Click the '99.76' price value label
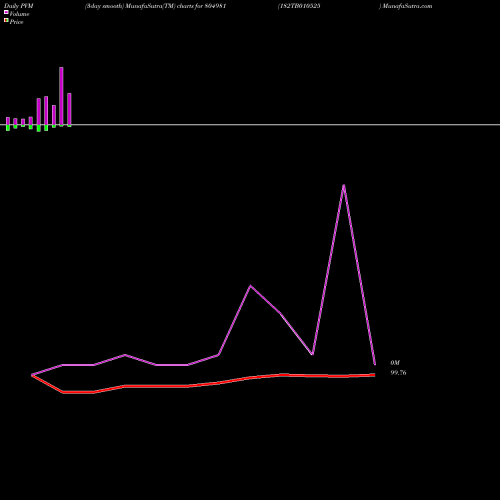This screenshot has width=500, height=500. (x=398, y=373)
